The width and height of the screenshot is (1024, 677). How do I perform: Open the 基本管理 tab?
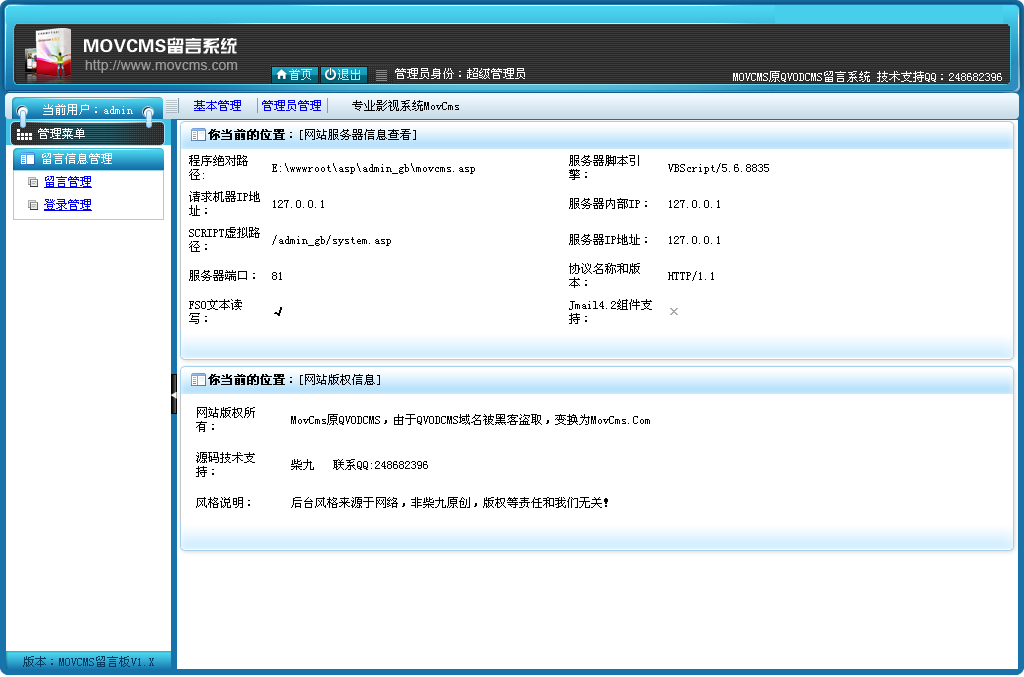[x=217, y=106]
